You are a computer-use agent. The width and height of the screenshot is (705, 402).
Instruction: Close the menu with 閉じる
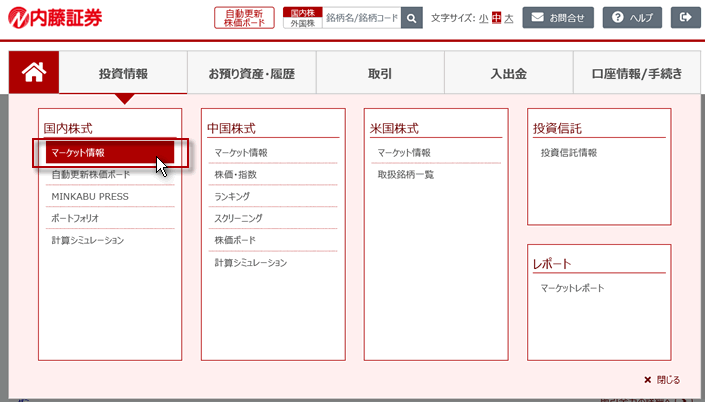pyautogui.click(x=662, y=380)
